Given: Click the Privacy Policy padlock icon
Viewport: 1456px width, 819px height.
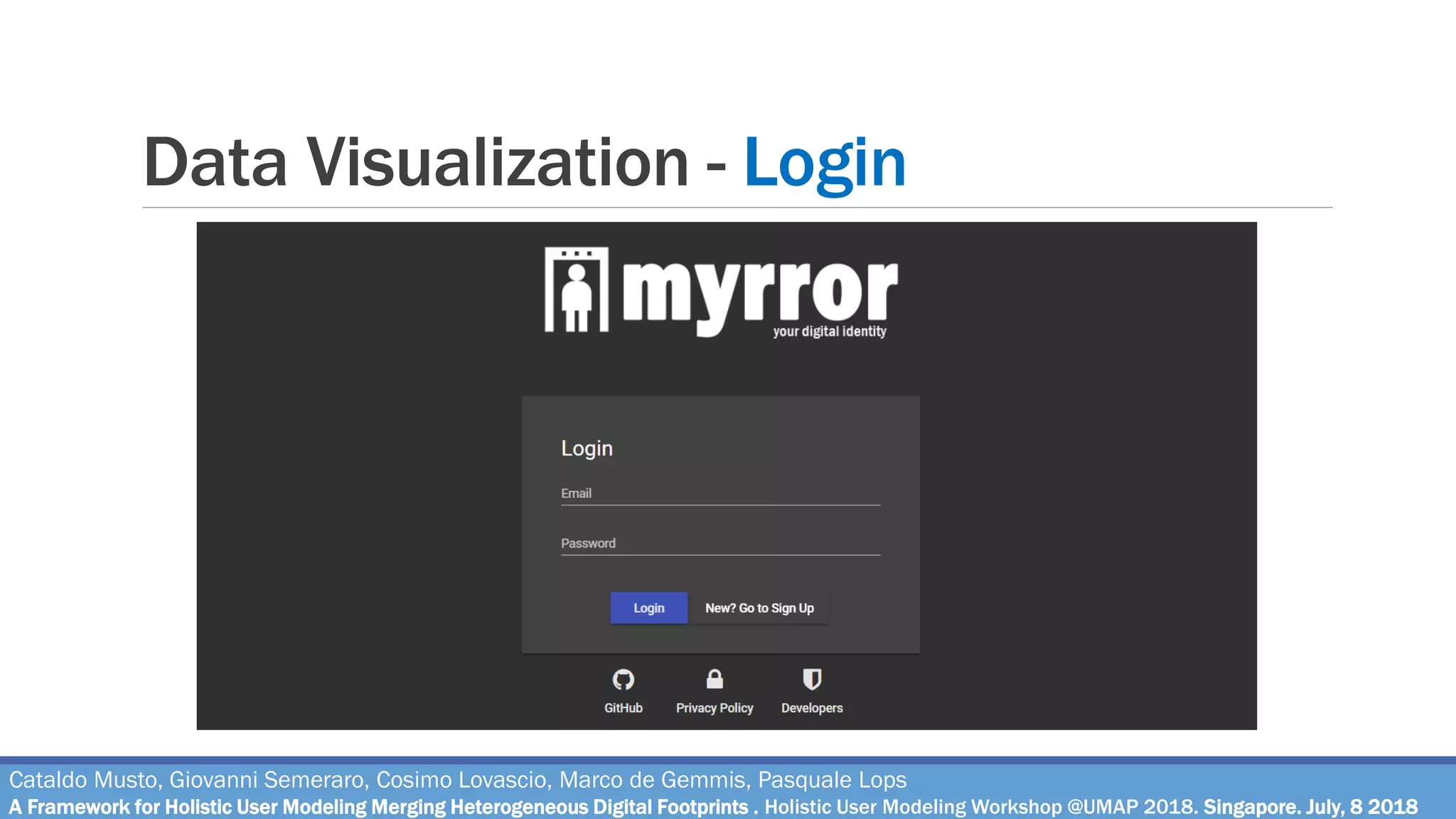Looking at the screenshot, I should click(x=714, y=679).
